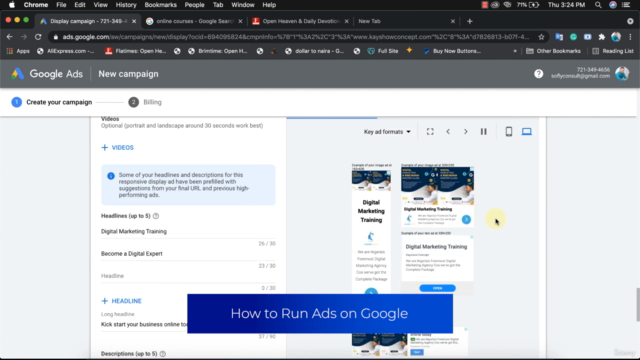This screenshot has width=640, height=360.
Task: Expand the bookmarks overflow chevron
Action: (x=515, y=51)
